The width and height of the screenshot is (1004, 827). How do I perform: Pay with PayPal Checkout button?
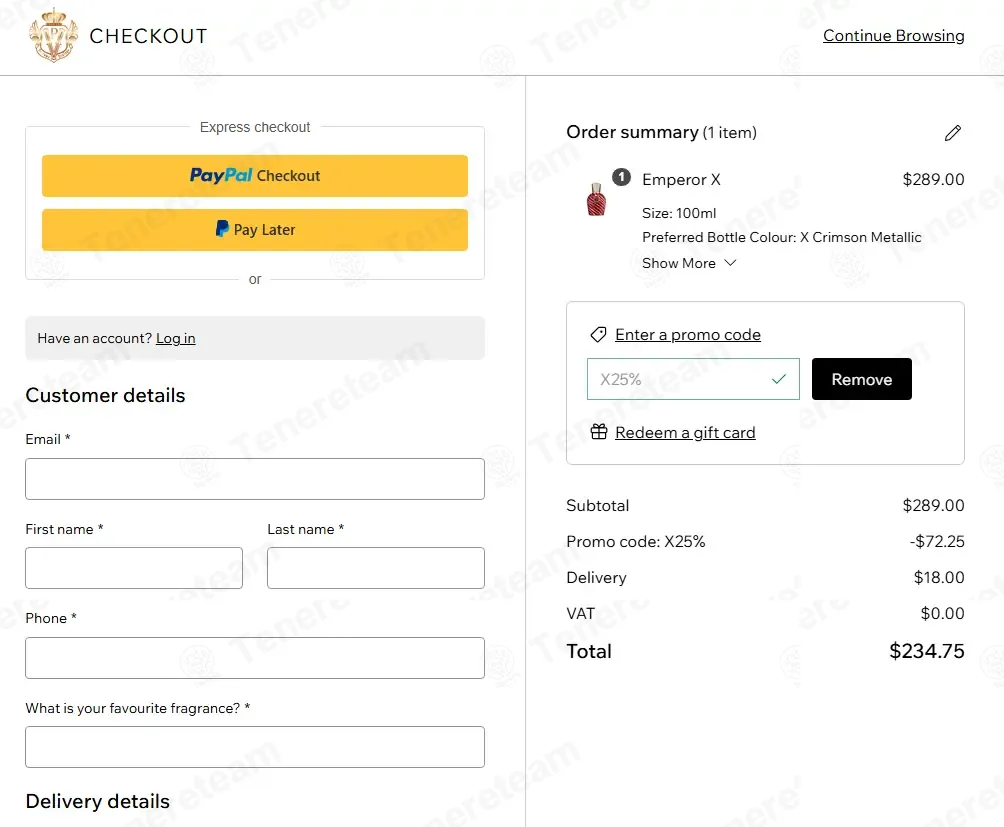[x=255, y=175]
